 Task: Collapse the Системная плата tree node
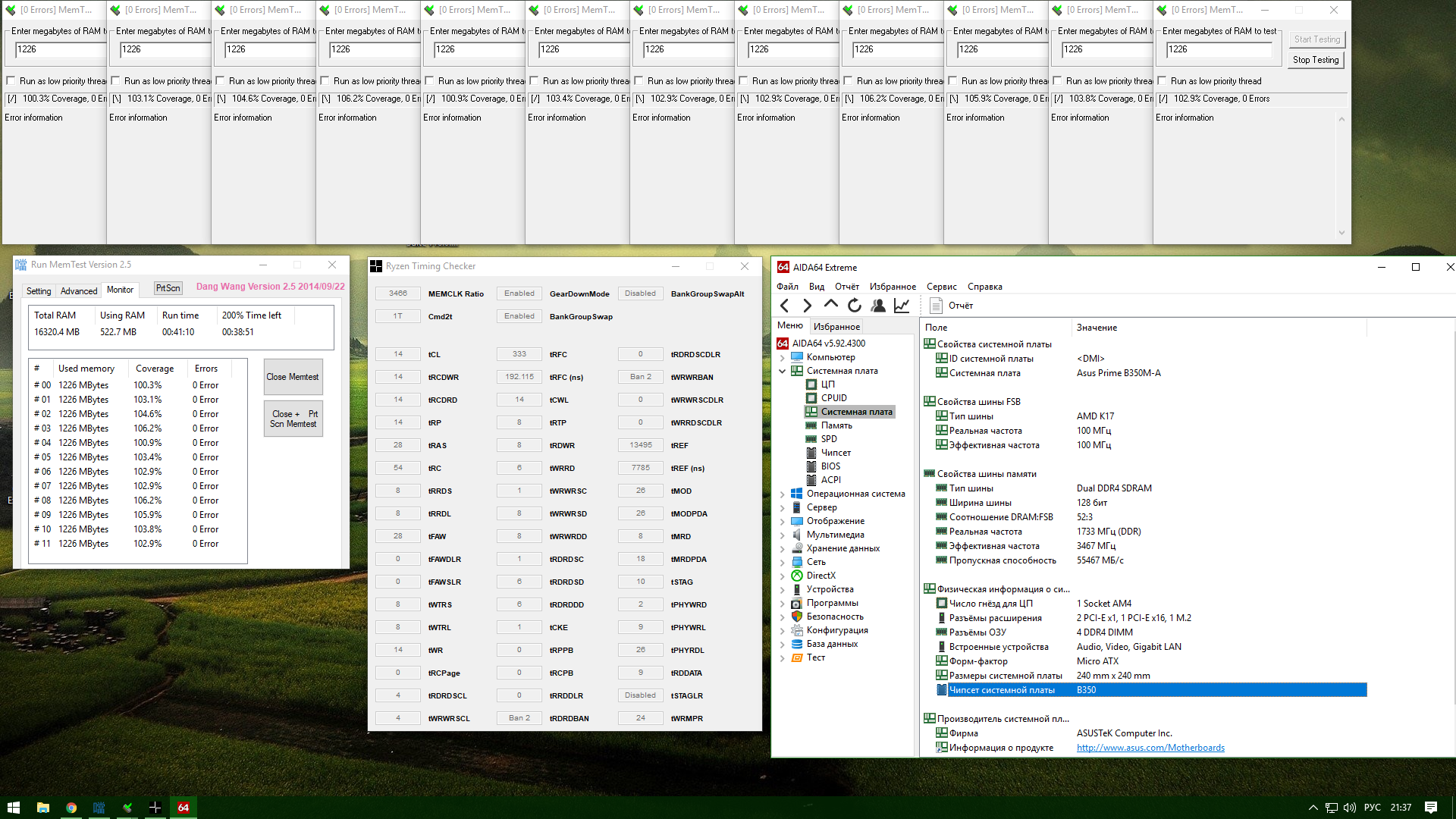click(783, 371)
